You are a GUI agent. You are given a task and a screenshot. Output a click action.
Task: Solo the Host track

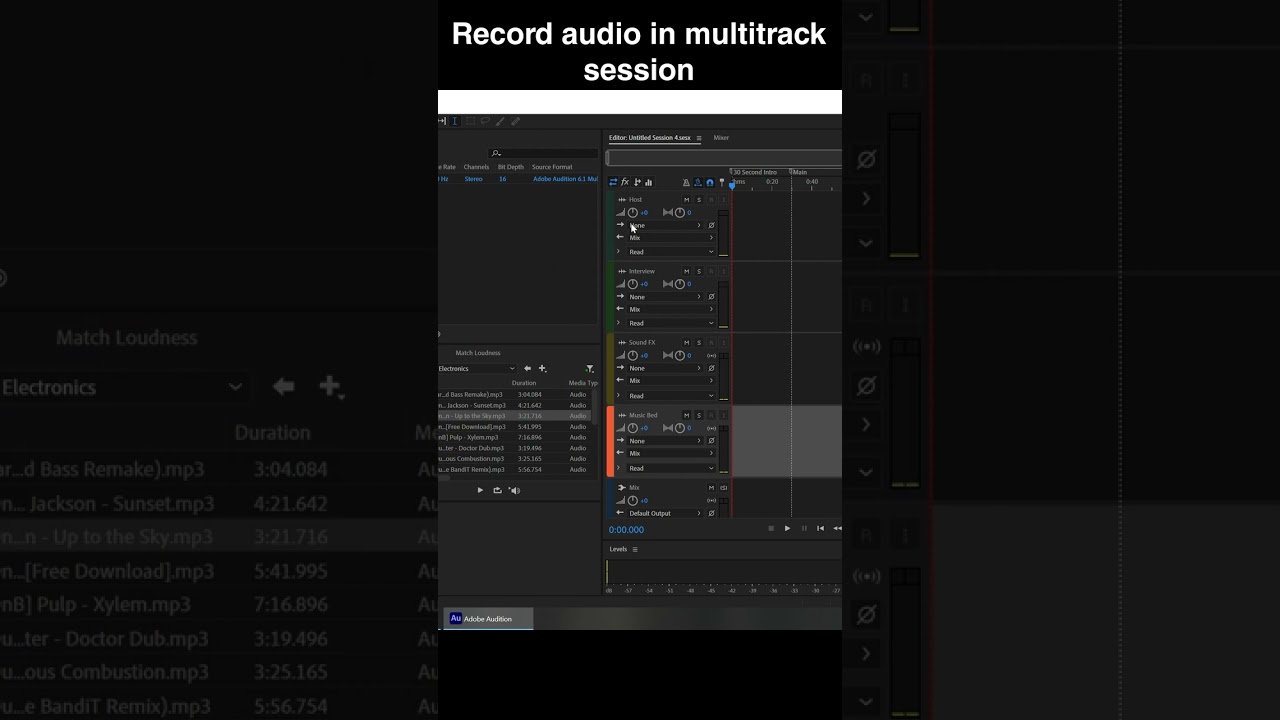pos(699,200)
